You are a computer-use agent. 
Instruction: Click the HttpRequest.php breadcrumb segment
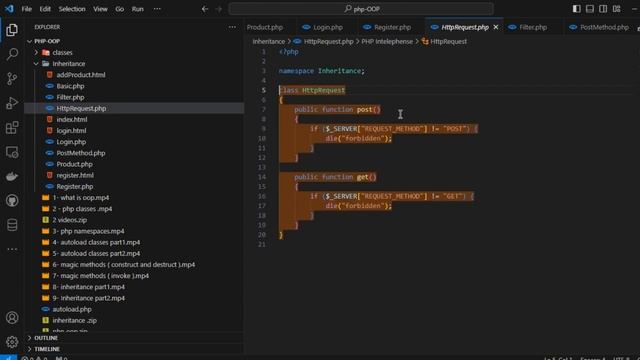pyautogui.click(x=328, y=41)
